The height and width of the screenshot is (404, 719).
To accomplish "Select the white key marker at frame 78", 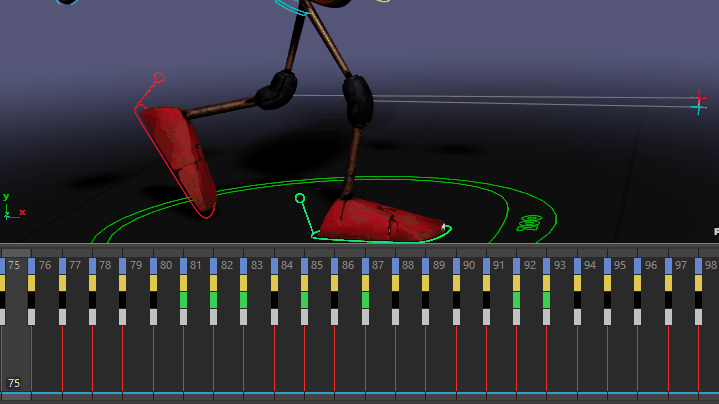I will [x=92, y=317].
